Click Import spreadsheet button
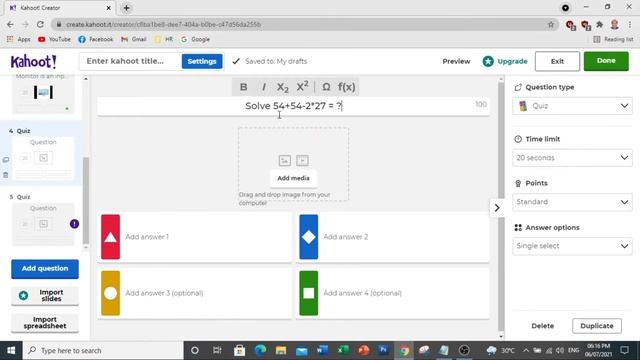The width and height of the screenshot is (640, 360). (45, 323)
